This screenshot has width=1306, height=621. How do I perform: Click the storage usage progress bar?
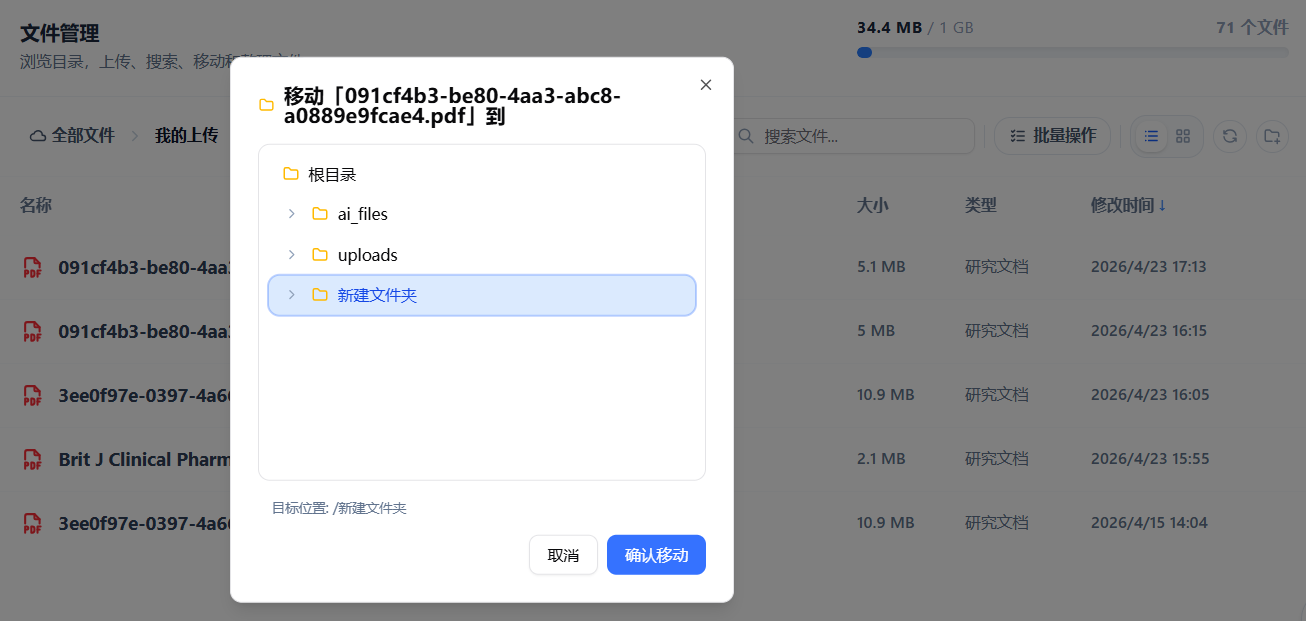tap(1072, 52)
